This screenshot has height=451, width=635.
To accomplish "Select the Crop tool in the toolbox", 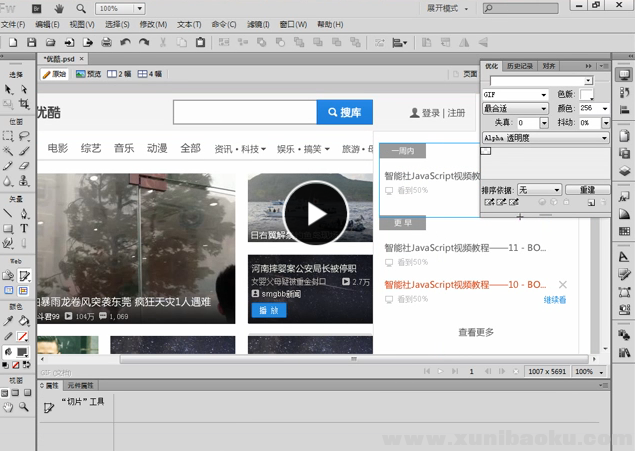I will [24, 103].
